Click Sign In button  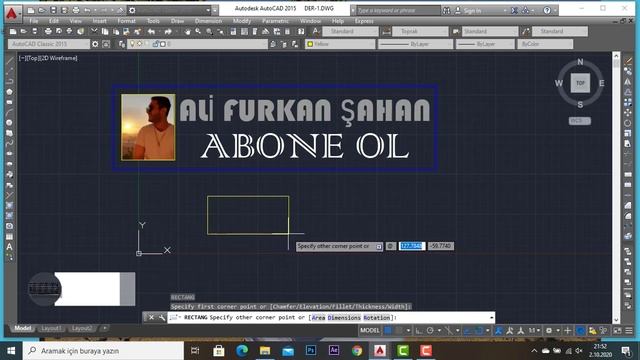pos(472,11)
